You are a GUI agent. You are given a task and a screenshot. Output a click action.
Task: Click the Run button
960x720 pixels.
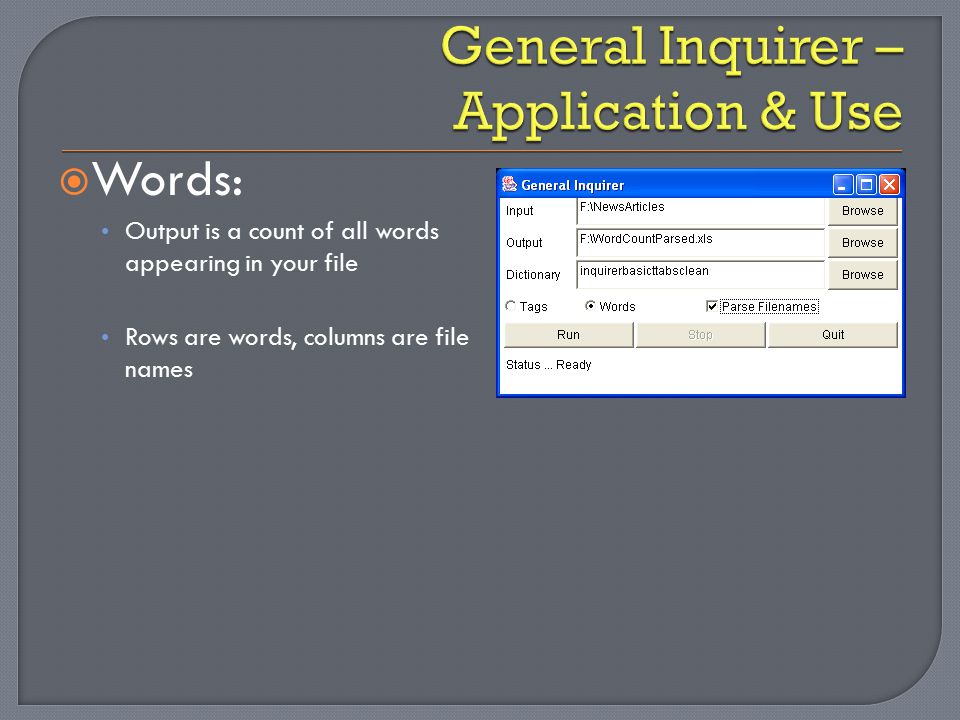tap(568, 335)
